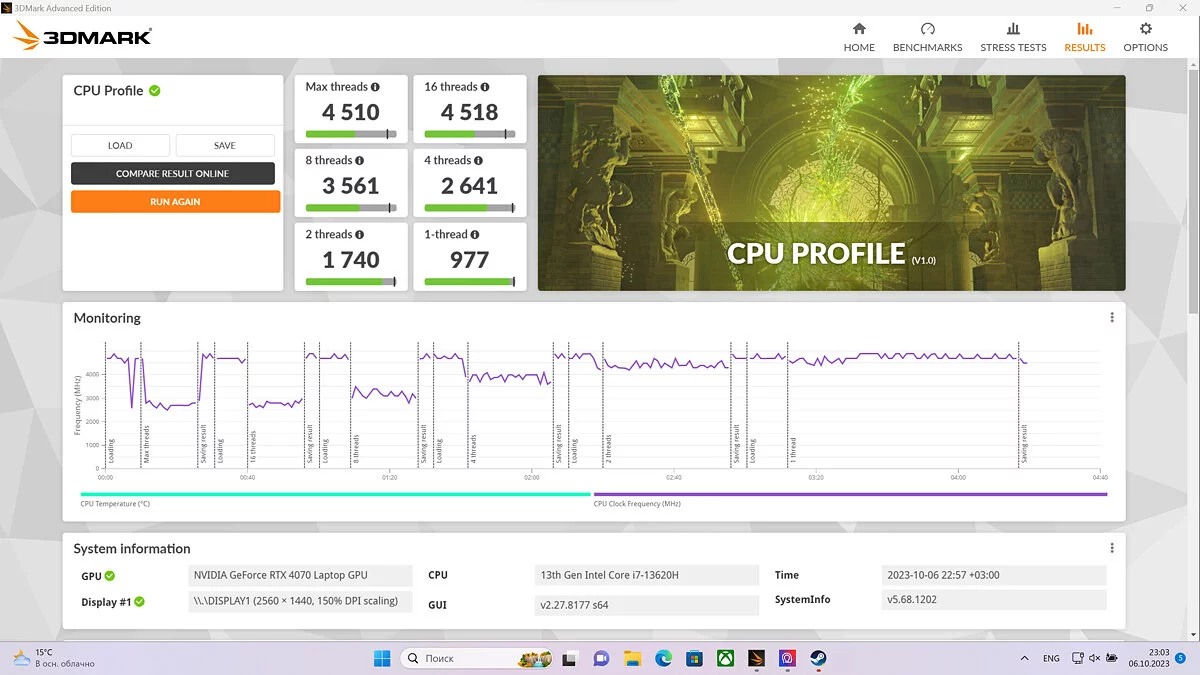Click the green check next to GPU
Viewport: 1200px width, 675px height.
click(x=110, y=576)
